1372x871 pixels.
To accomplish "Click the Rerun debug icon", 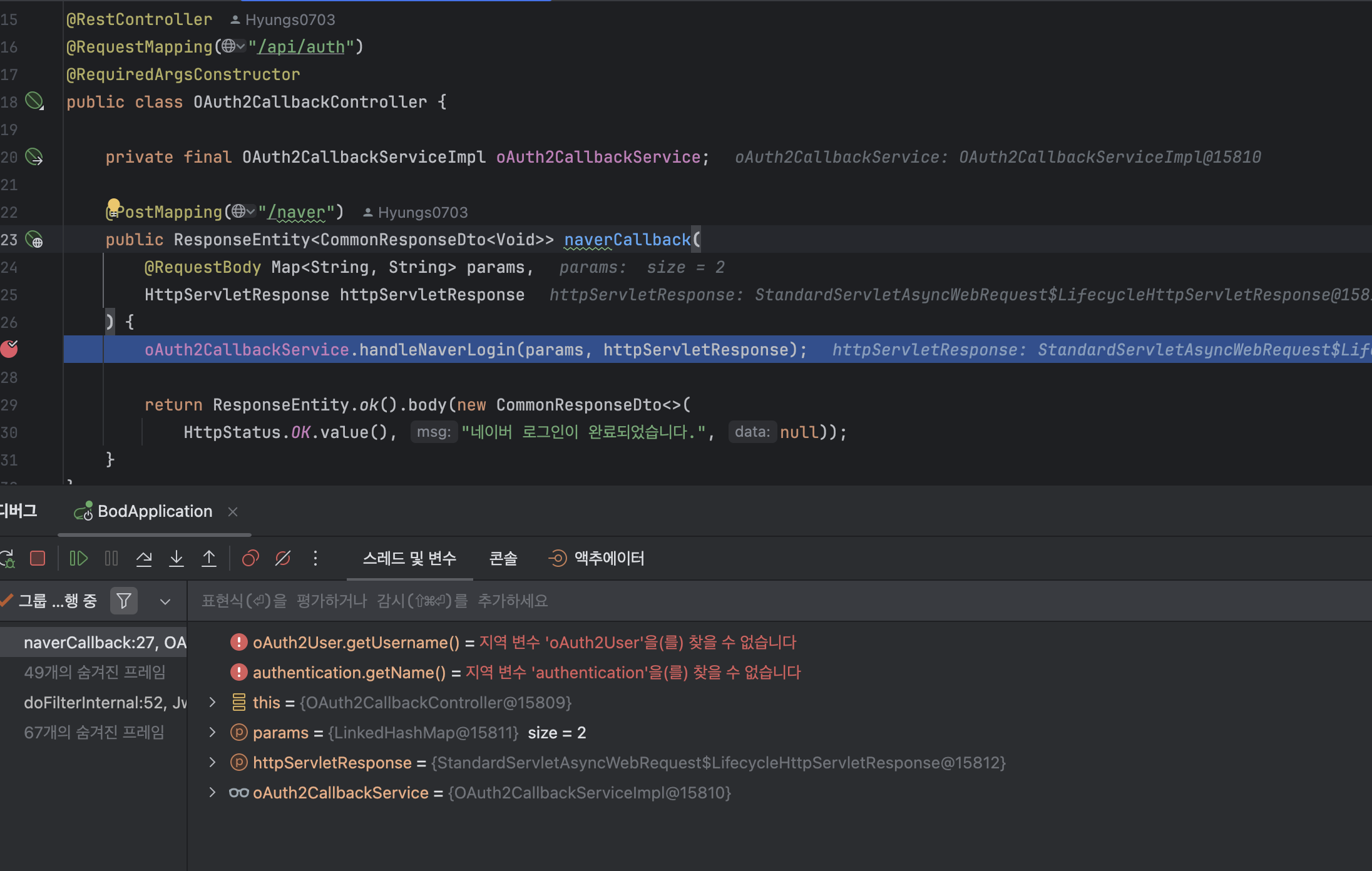I will coord(8,558).
